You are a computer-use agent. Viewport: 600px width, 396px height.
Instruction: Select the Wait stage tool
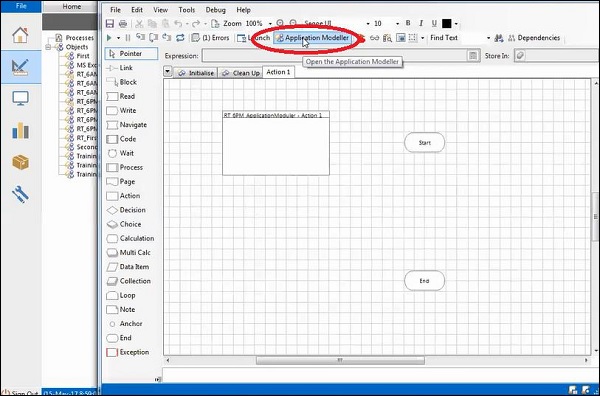pos(121,153)
